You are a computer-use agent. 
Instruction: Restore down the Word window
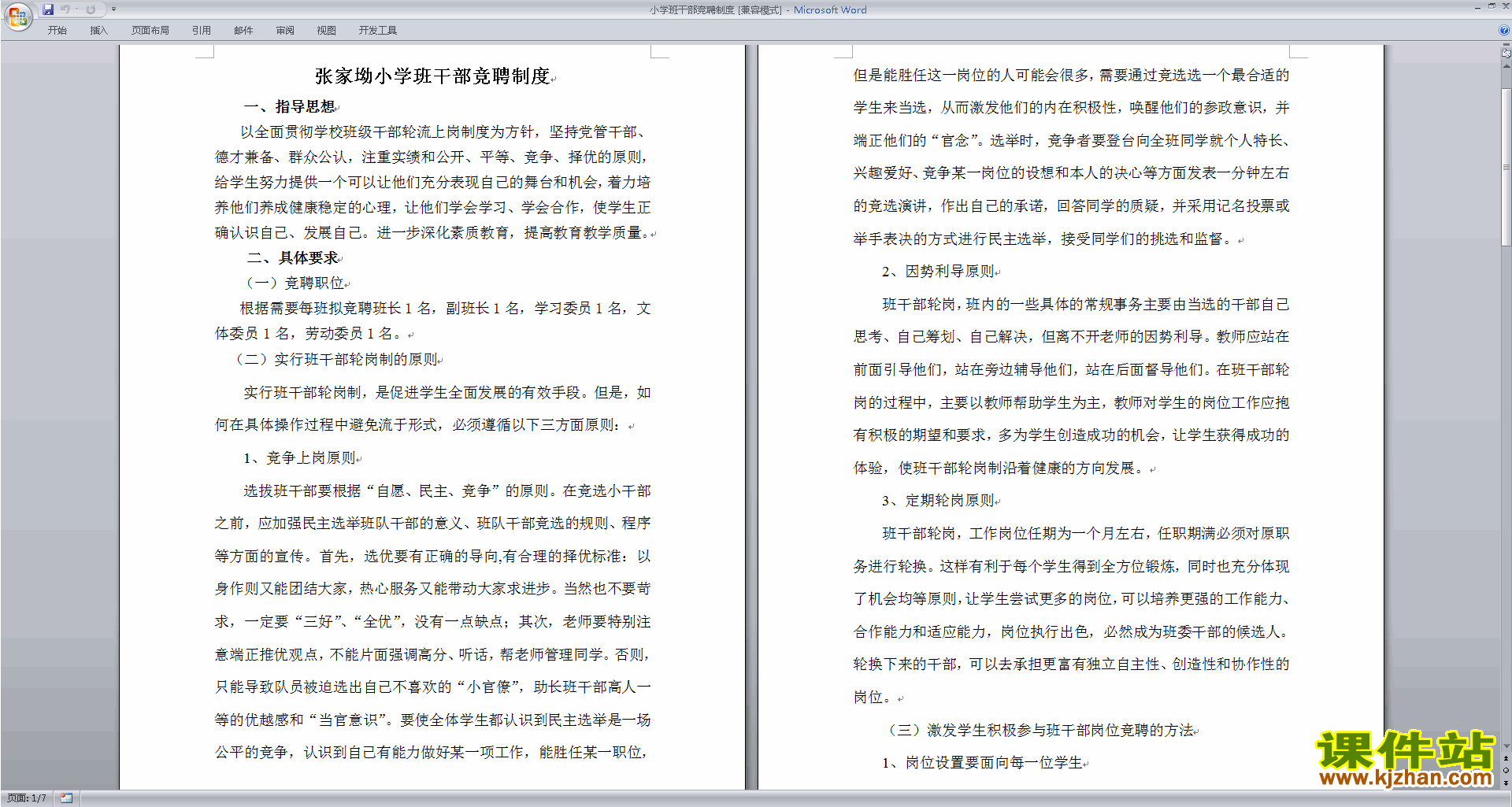pos(1491,6)
